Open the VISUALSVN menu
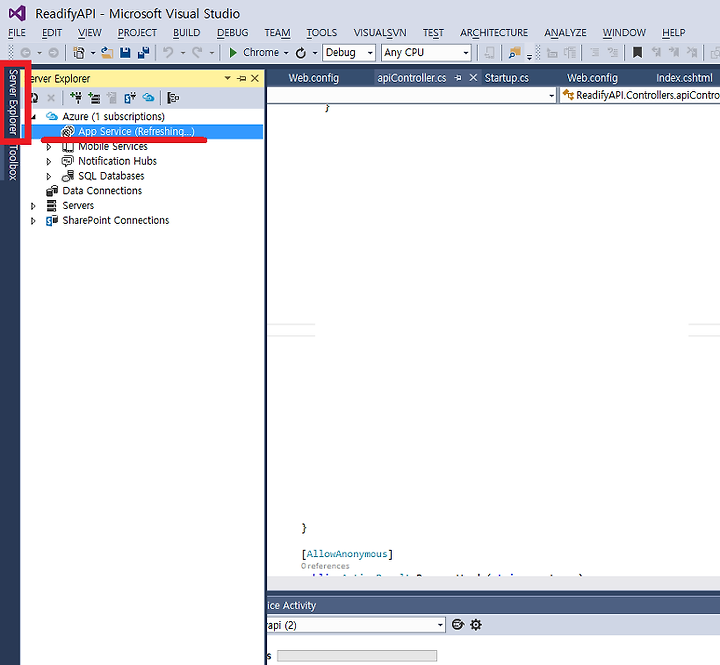 click(x=380, y=33)
